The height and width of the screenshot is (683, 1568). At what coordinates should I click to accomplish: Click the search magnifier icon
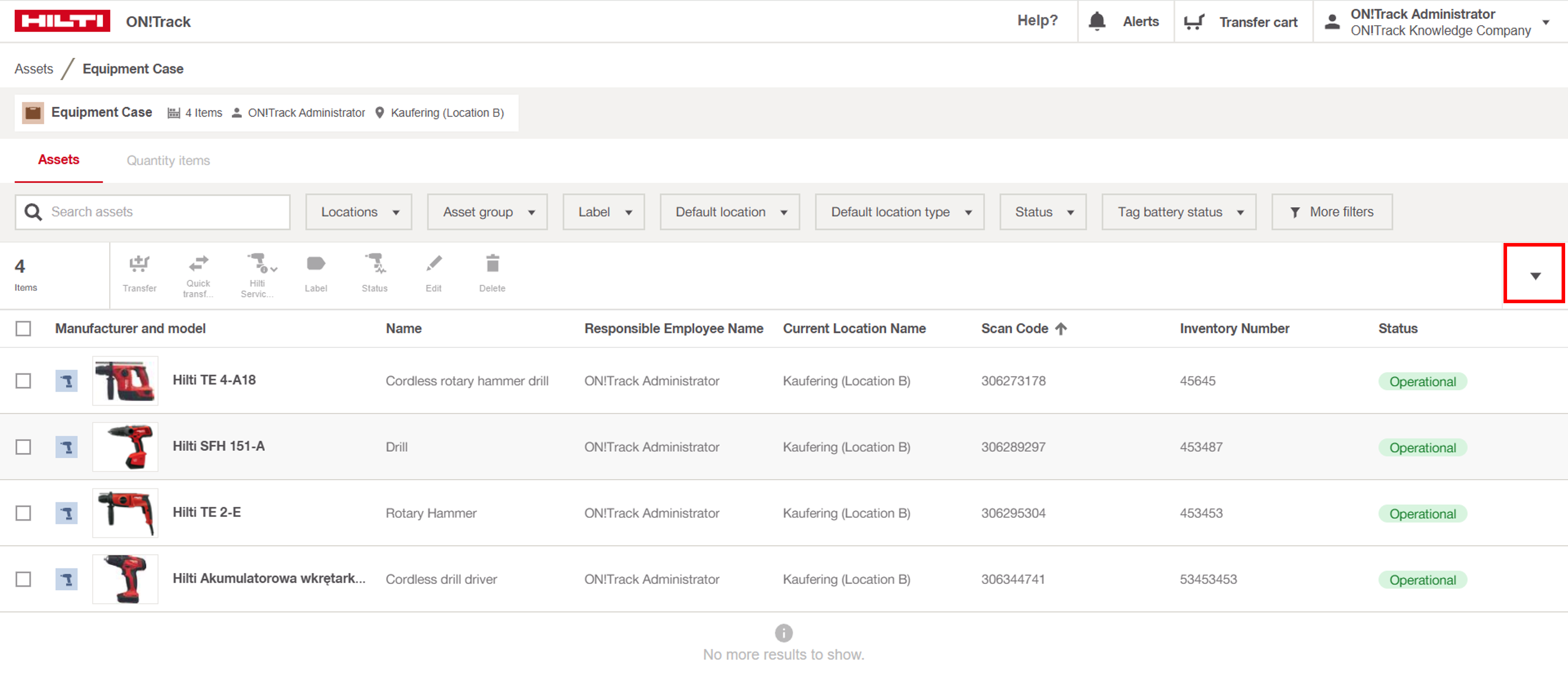click(33, 212)
